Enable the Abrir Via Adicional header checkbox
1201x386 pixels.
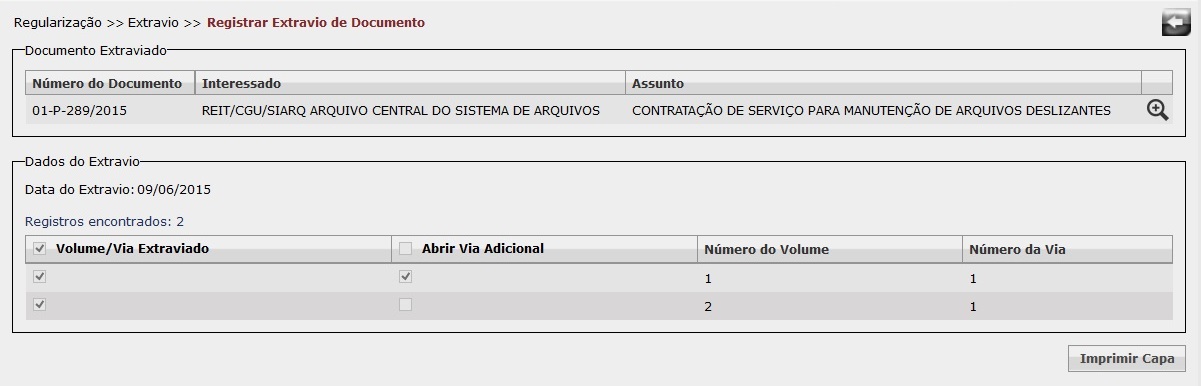[405, 248]
